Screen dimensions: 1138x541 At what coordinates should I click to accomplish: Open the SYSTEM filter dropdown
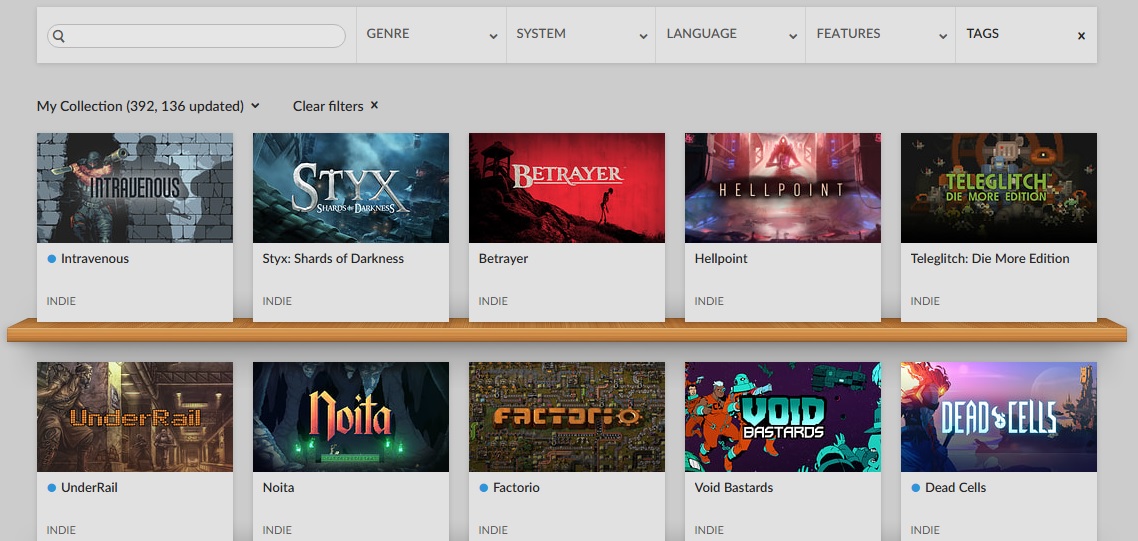(581, 35)
